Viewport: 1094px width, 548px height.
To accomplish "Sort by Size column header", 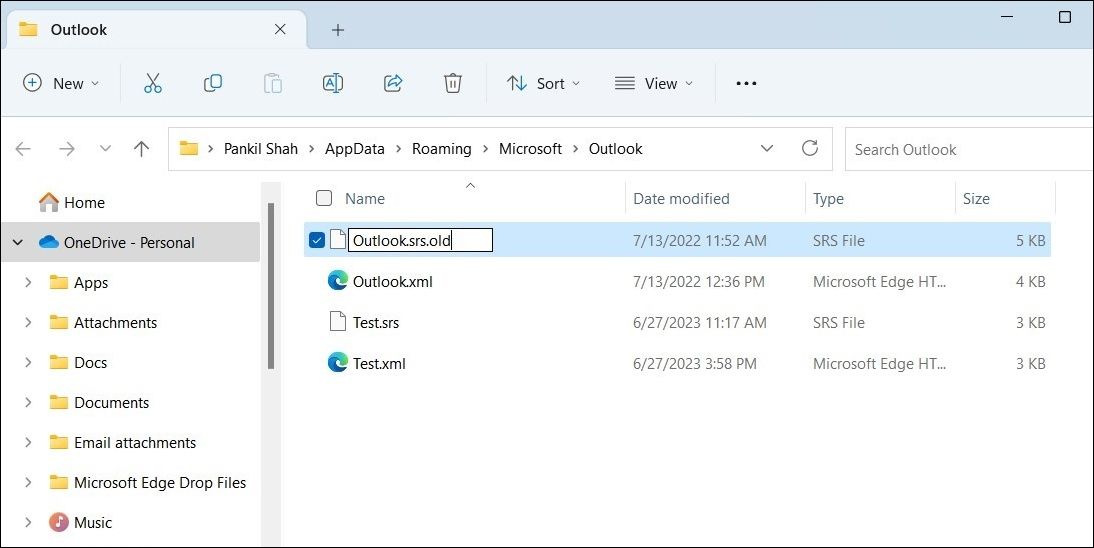I will pyautogui.click(x=976, y=198).
